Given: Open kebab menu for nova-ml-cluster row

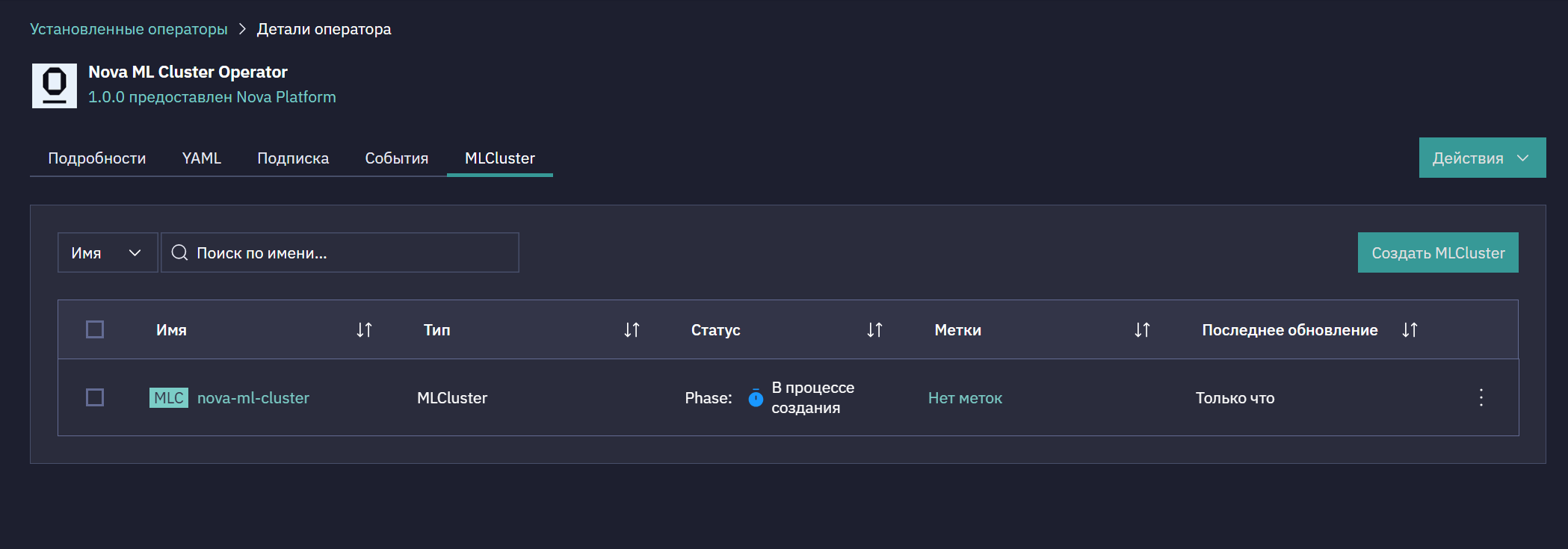Looking at the screenshot, I should (x=1481, y=397).
